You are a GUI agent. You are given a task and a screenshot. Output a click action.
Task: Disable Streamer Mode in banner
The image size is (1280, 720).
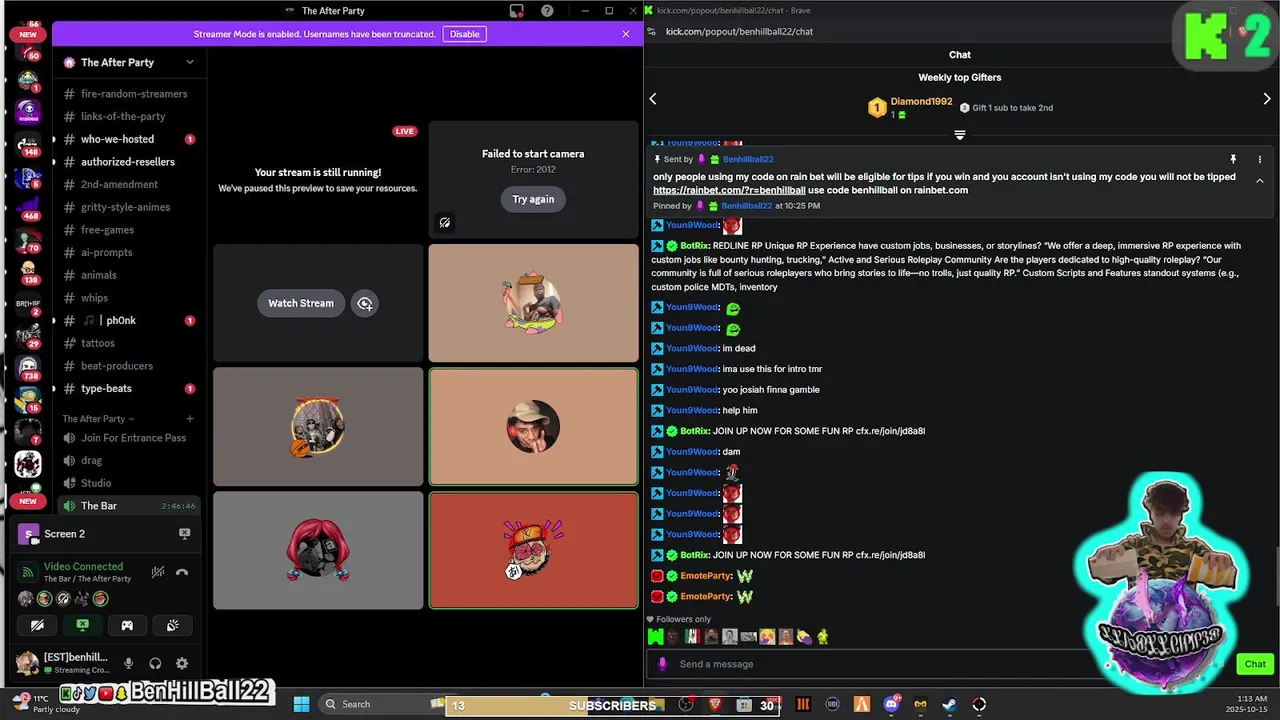point(464,34)
